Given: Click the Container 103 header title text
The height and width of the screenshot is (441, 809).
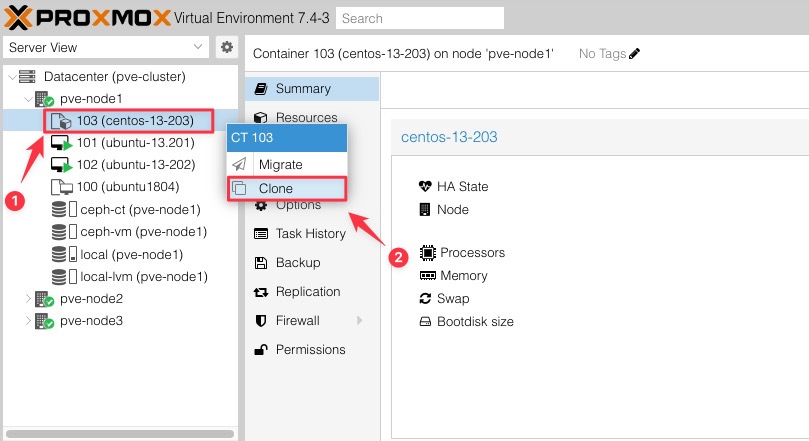Looking at the screenshot, I should coord(403,54).
